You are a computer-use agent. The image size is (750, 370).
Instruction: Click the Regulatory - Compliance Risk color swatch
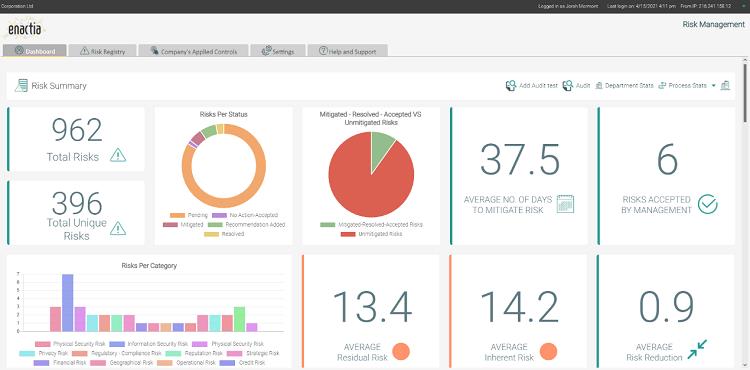pyautogui.click(x=80, y=354)
